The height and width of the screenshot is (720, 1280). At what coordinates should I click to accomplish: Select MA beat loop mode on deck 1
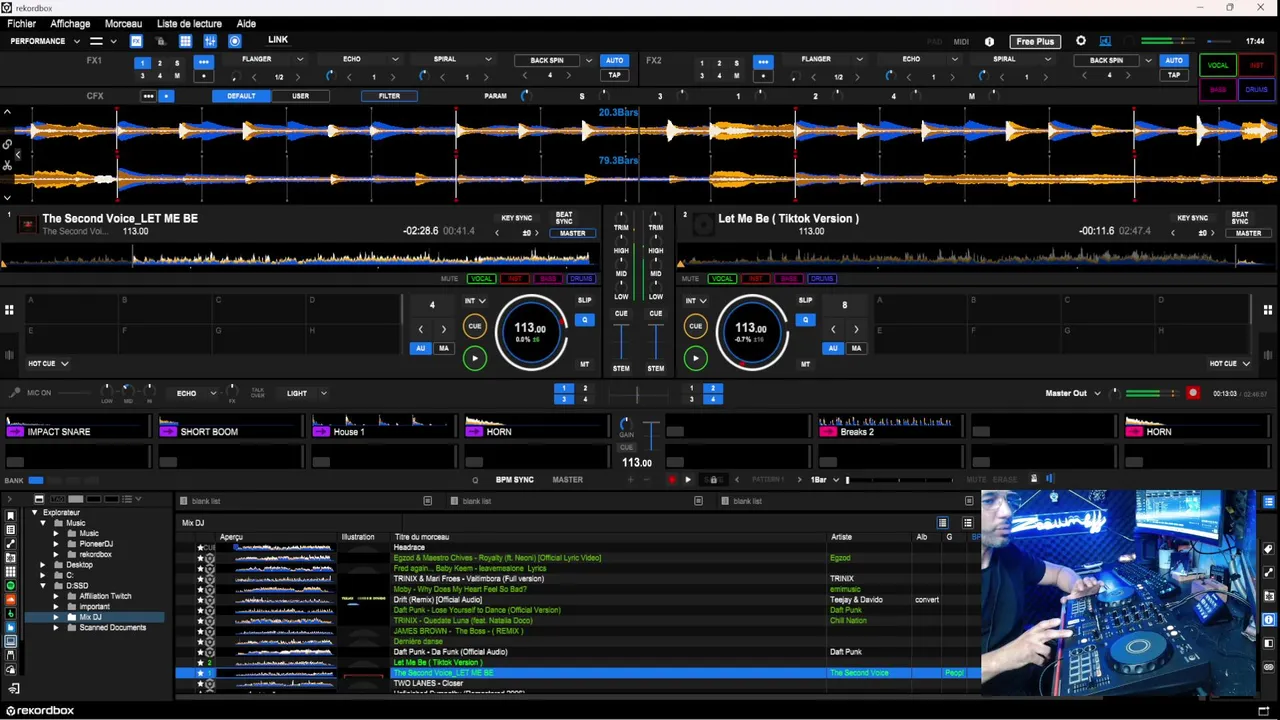[x=443, y=348]
